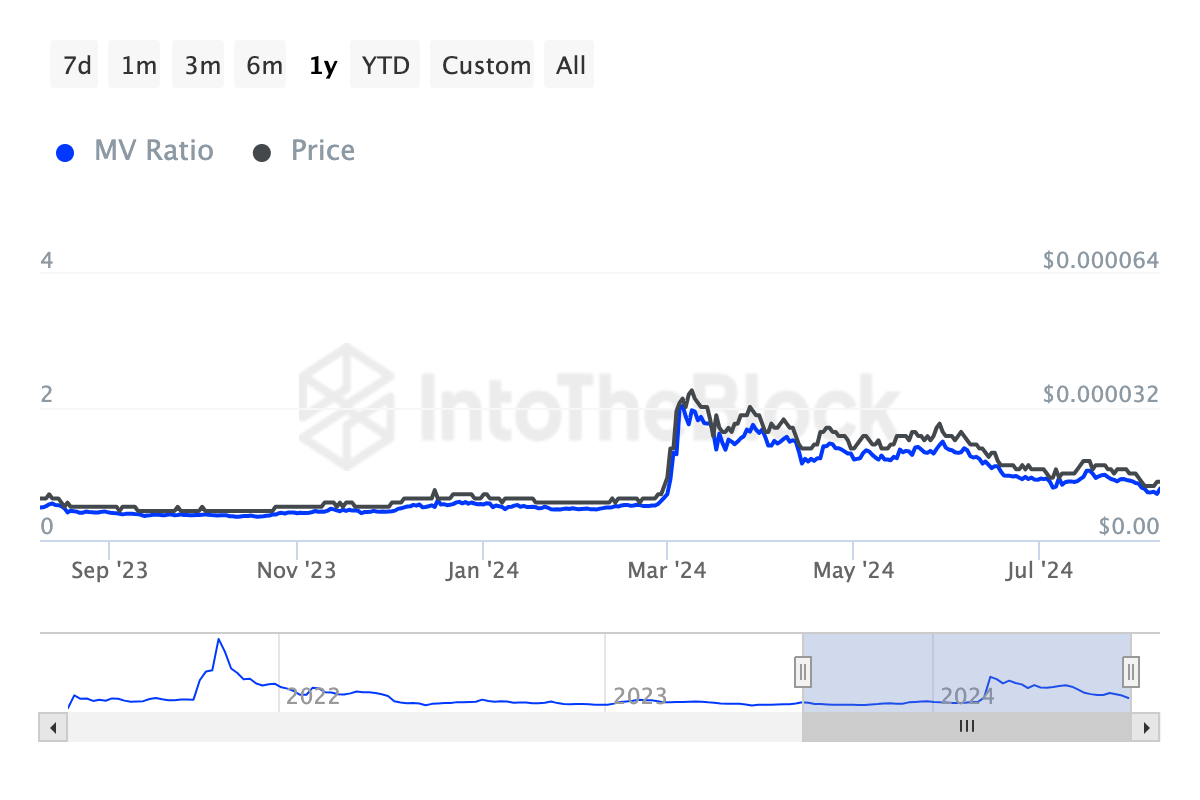Click the 2021 peak in navigator
This screenshot has width=1200, height=800.
tap(219, 641)
